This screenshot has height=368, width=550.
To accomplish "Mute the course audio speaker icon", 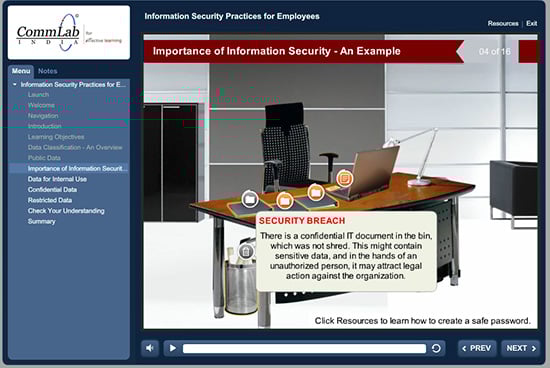I will pos(150,348).
